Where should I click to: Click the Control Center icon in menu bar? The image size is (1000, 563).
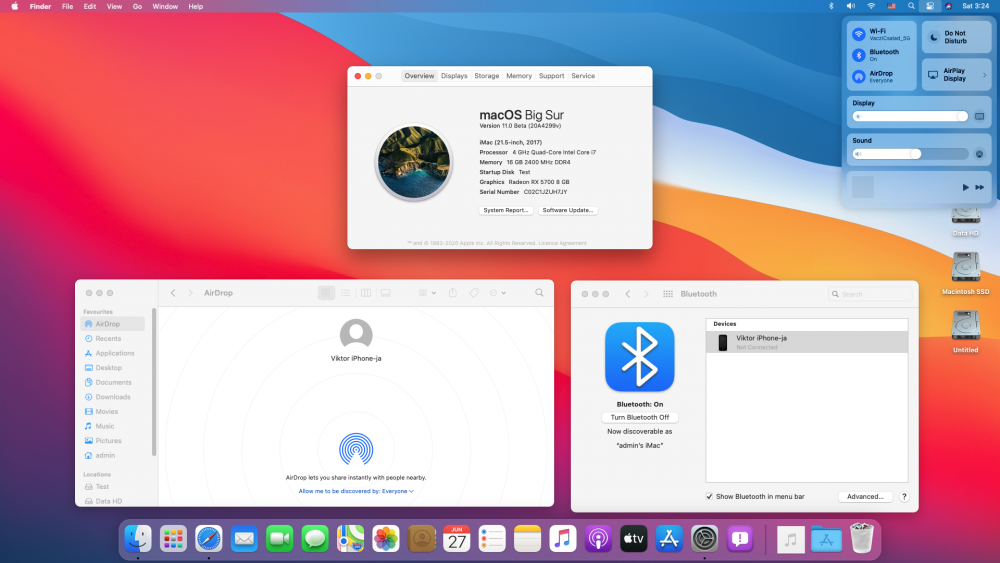coord(930,6)
